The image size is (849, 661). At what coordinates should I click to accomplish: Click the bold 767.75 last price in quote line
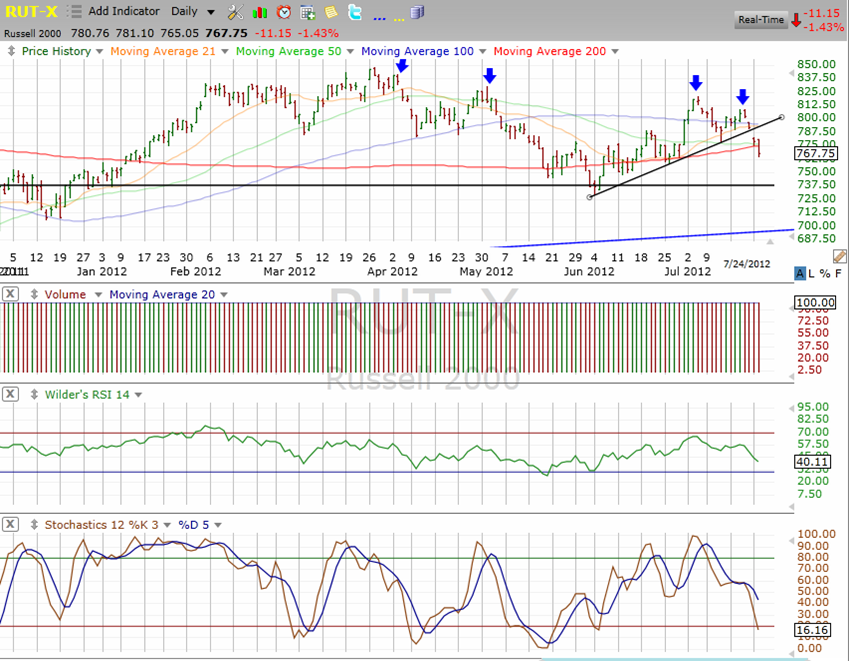click(226, 34)
